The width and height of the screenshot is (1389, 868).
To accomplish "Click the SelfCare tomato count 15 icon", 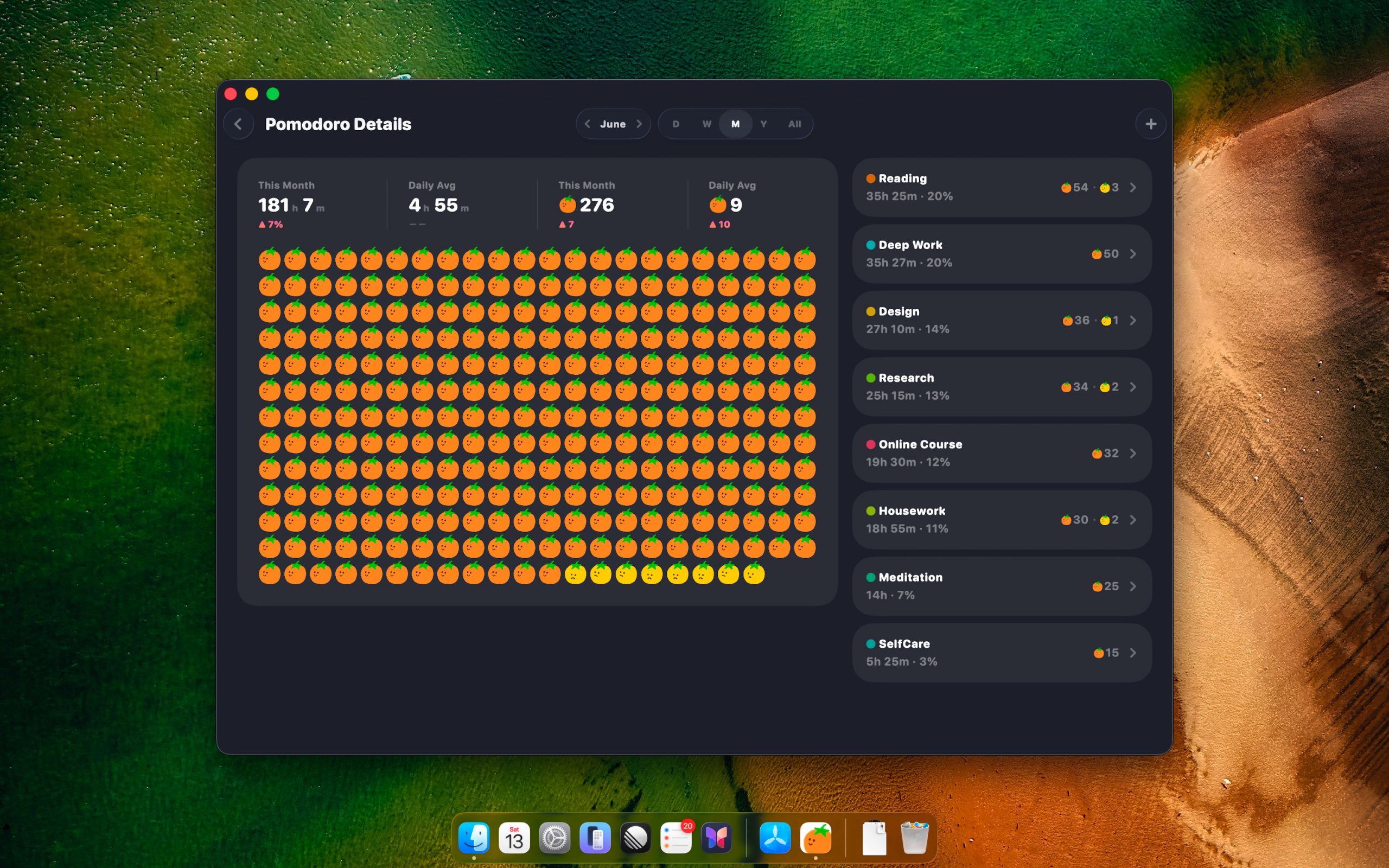I will coord(1099,653).
